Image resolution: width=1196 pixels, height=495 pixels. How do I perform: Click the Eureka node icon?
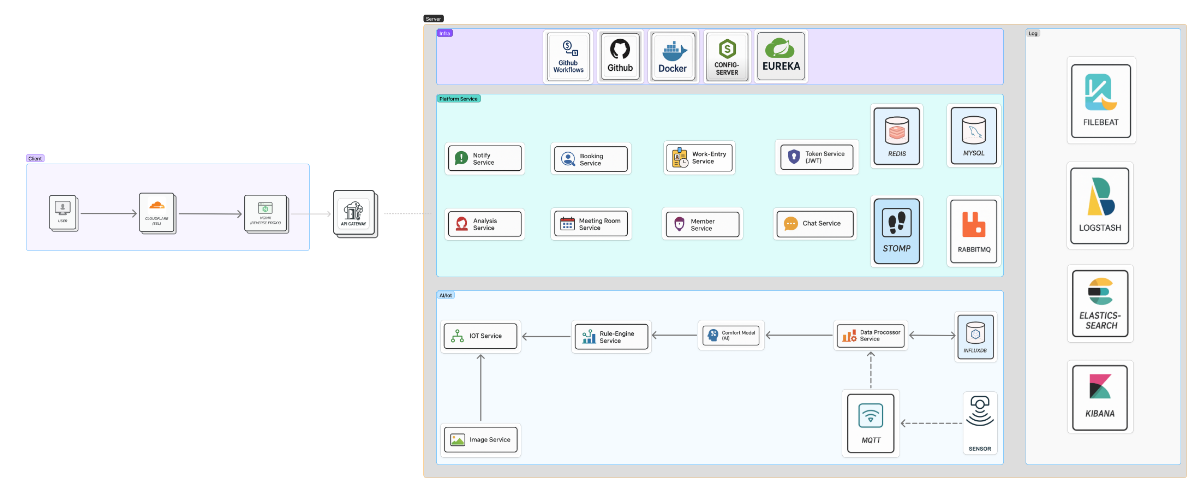click(780, 47)
